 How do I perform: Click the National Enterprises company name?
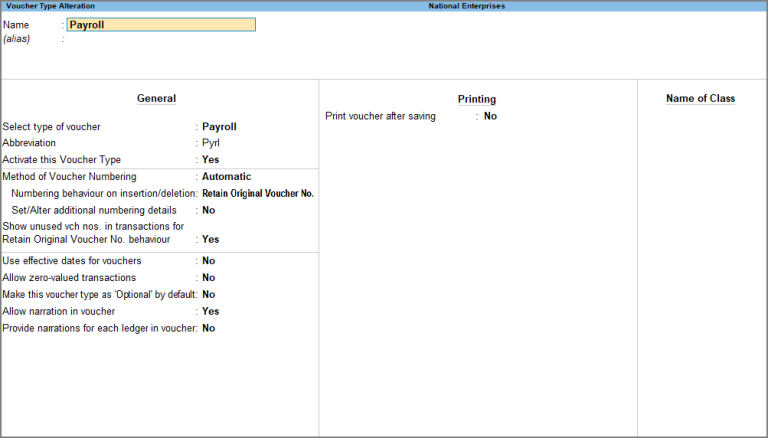pyautogui.click(x=466, y=6)
